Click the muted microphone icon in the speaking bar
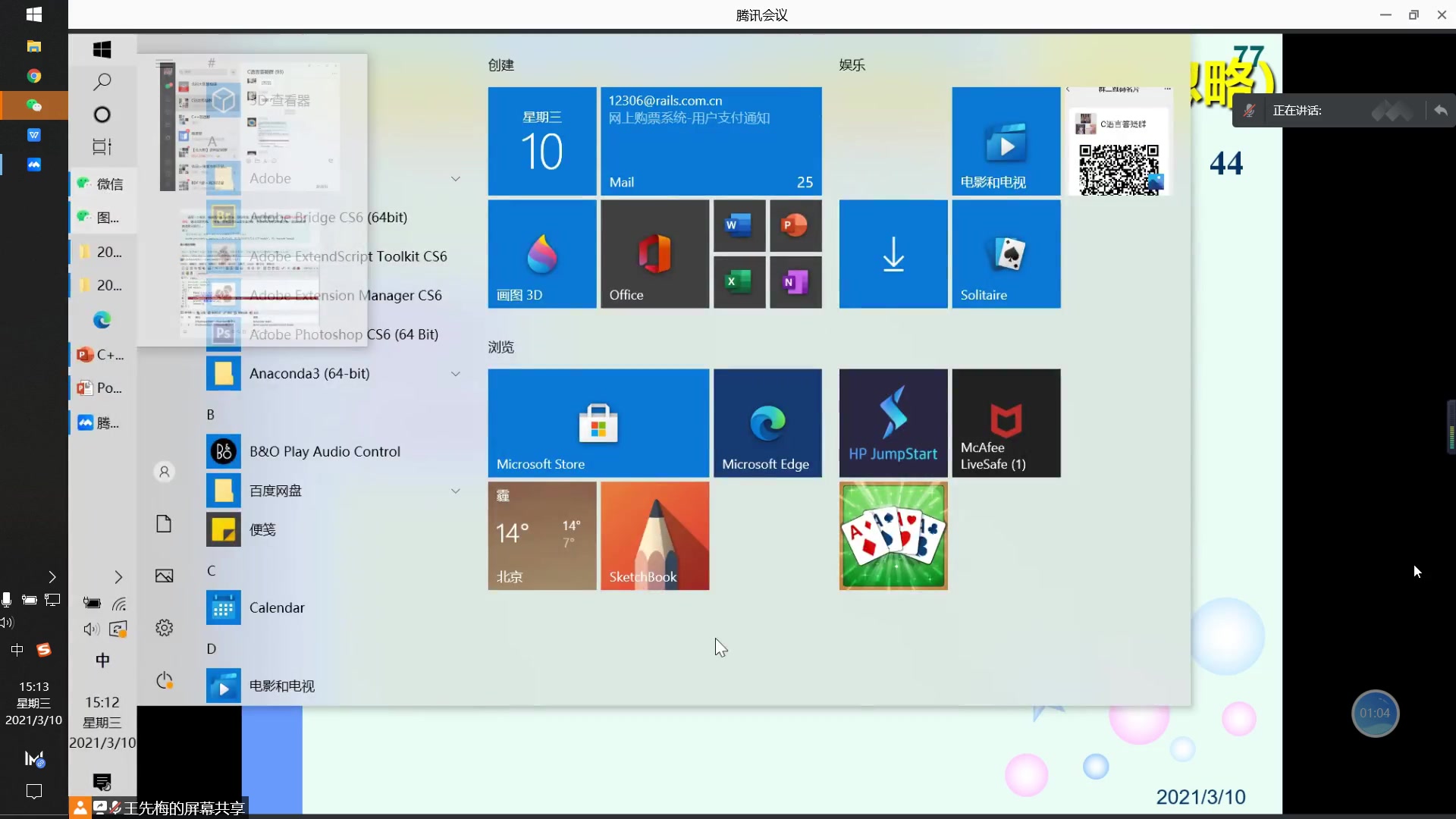 click(x=1249, y=111)
